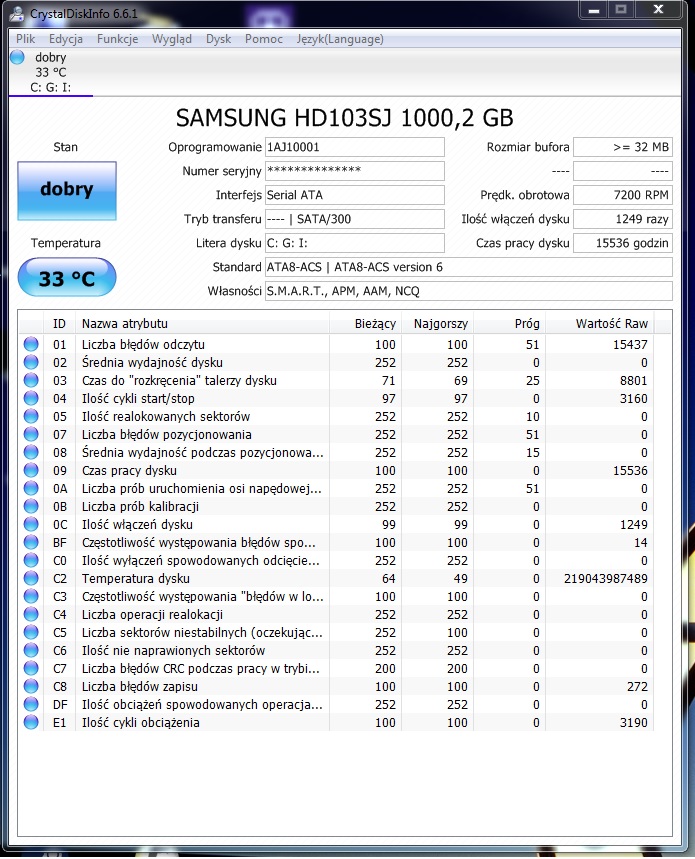Click status orb for attribute C2
This screenshot has width=695, height=859.
coord(31,579)
